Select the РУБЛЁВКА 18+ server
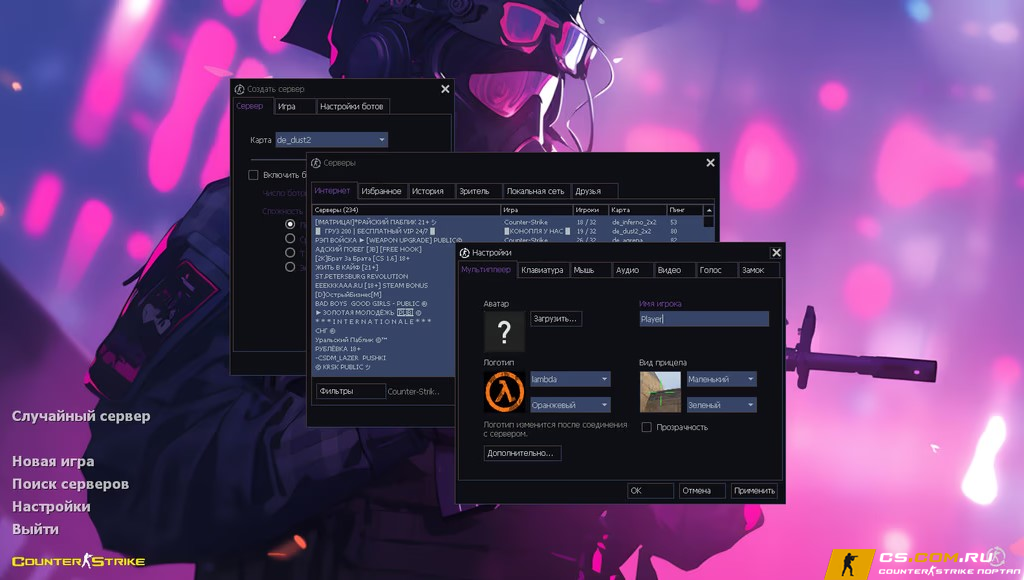 [384, 349]
